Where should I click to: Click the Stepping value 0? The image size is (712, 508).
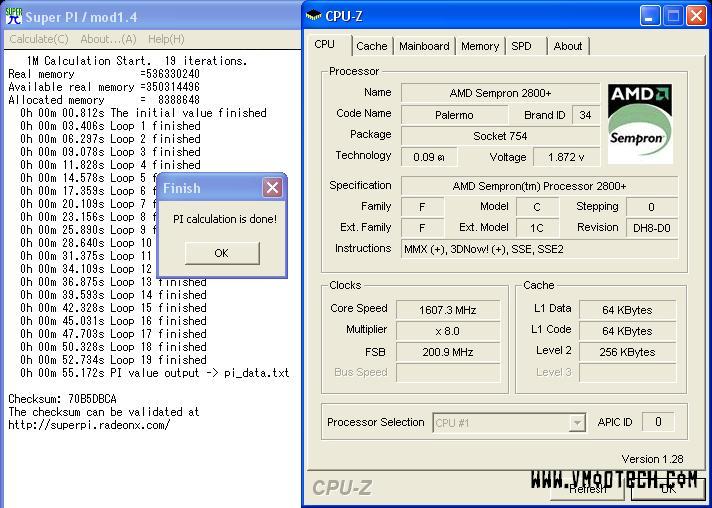coord(652,207)
